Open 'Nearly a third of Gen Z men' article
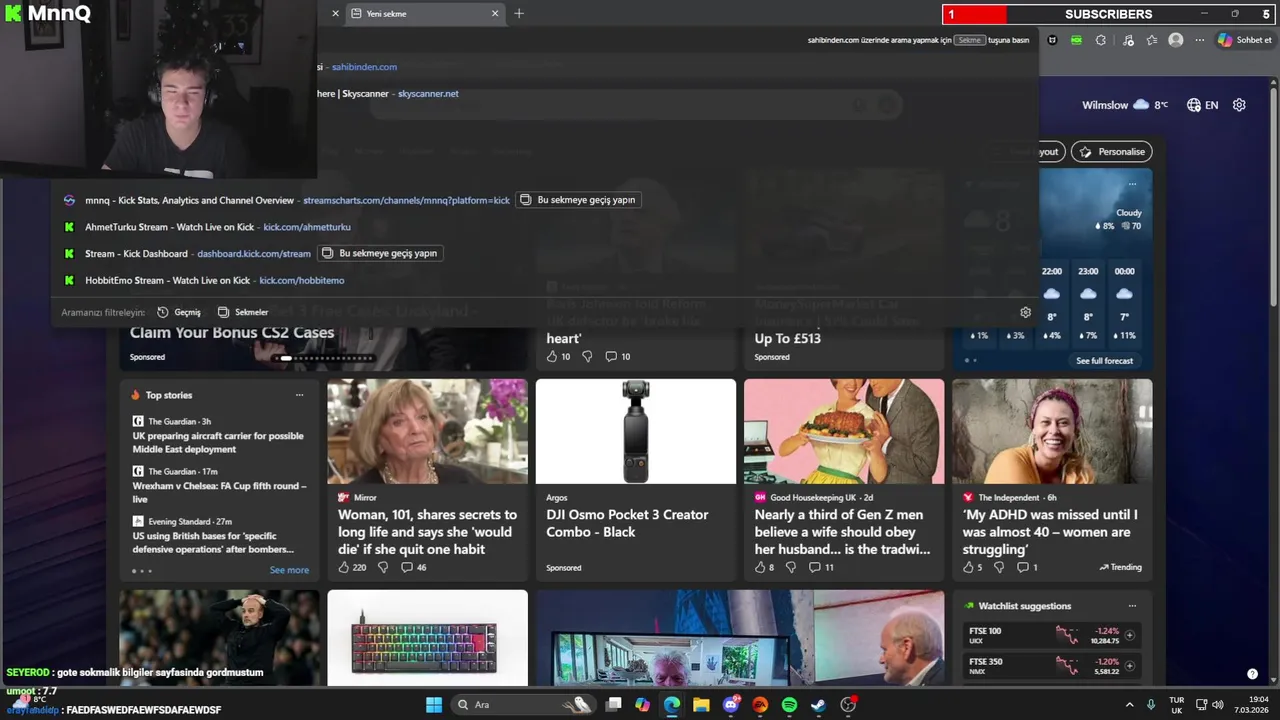 (842, 532)
